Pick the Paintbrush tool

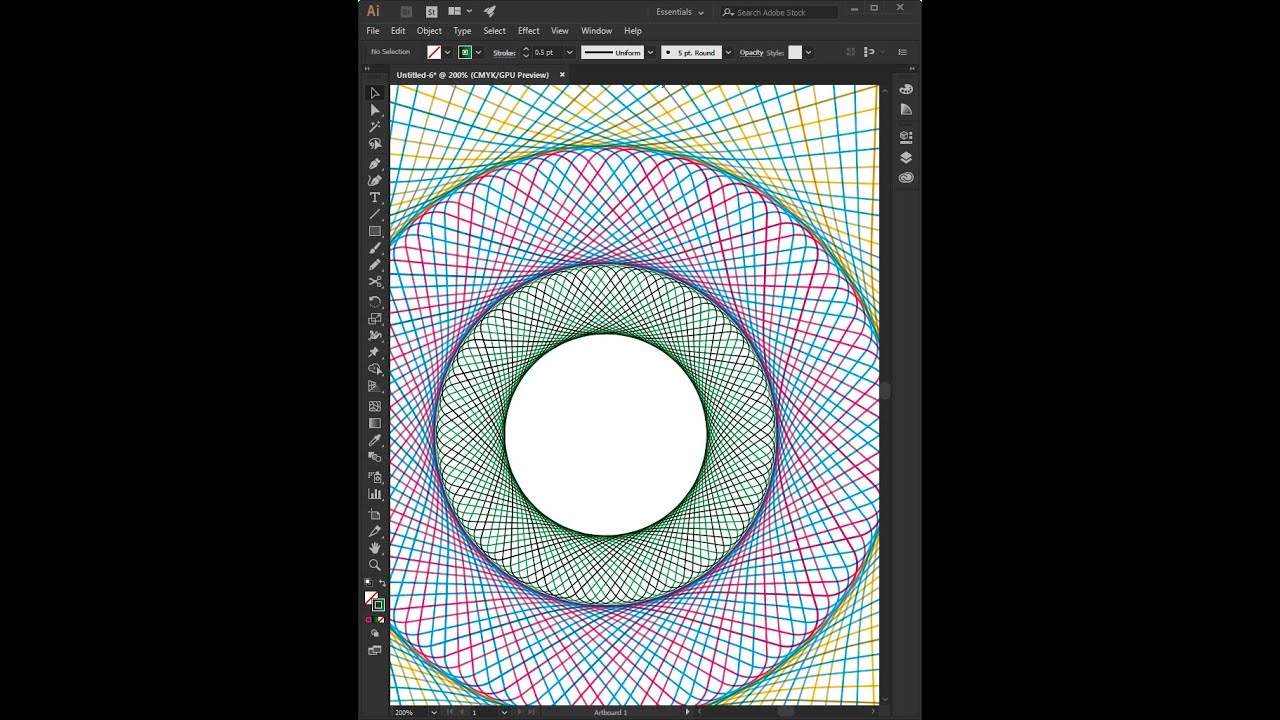[375, 248]
